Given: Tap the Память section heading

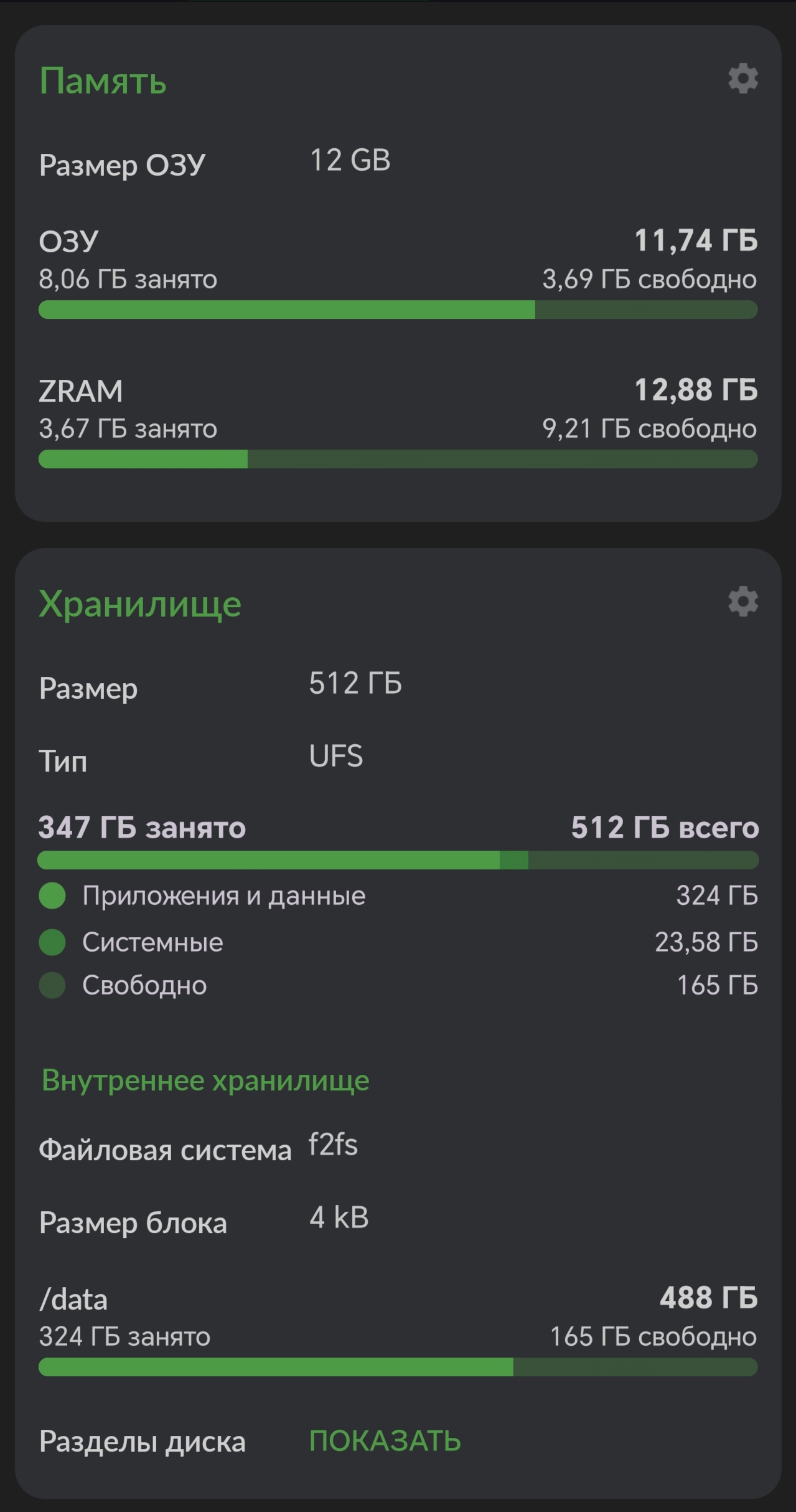Looking at the screenshot, I should click(x=103, y=81).
